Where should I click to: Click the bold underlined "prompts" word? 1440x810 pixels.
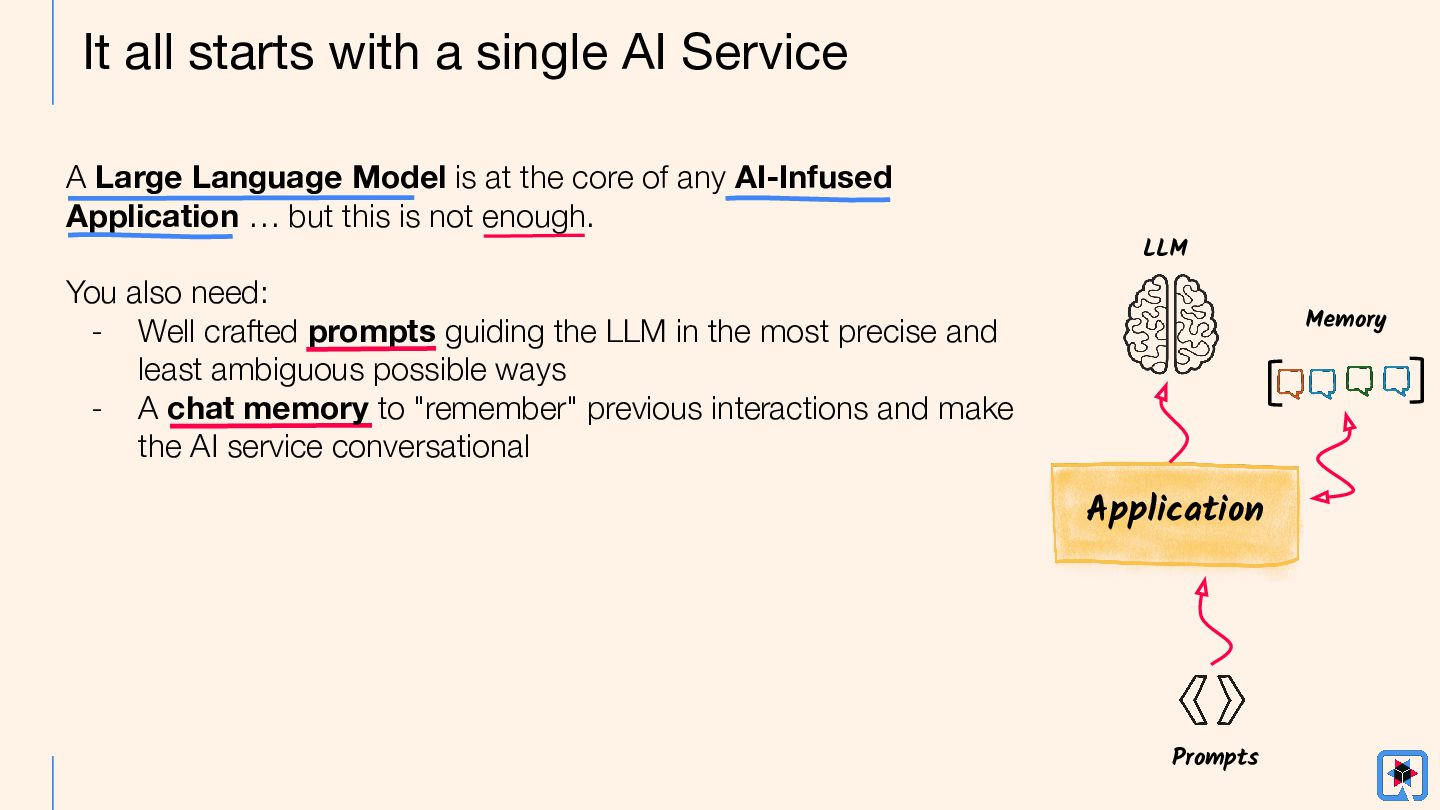(x=371, y=331)
